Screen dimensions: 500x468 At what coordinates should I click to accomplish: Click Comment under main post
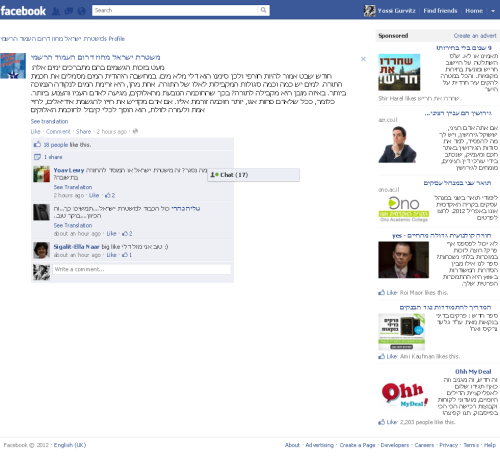click(x=58, y=132)
